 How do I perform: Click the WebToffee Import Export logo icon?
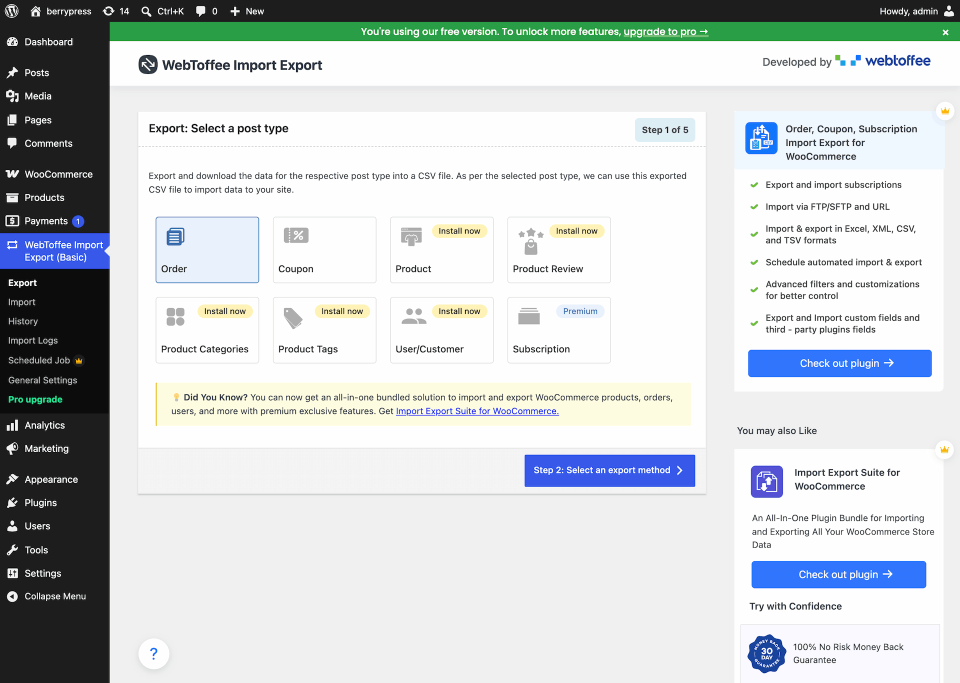pos(148,64)
